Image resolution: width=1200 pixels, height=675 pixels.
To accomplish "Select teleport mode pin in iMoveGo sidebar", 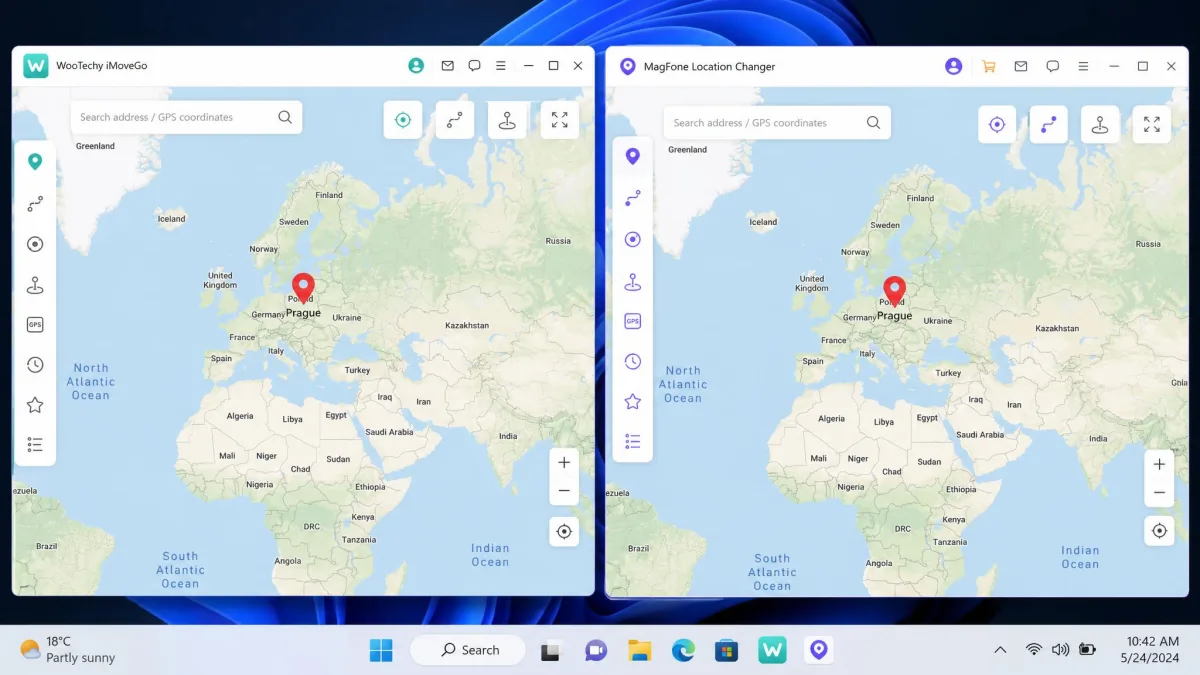I will (35, 162).
